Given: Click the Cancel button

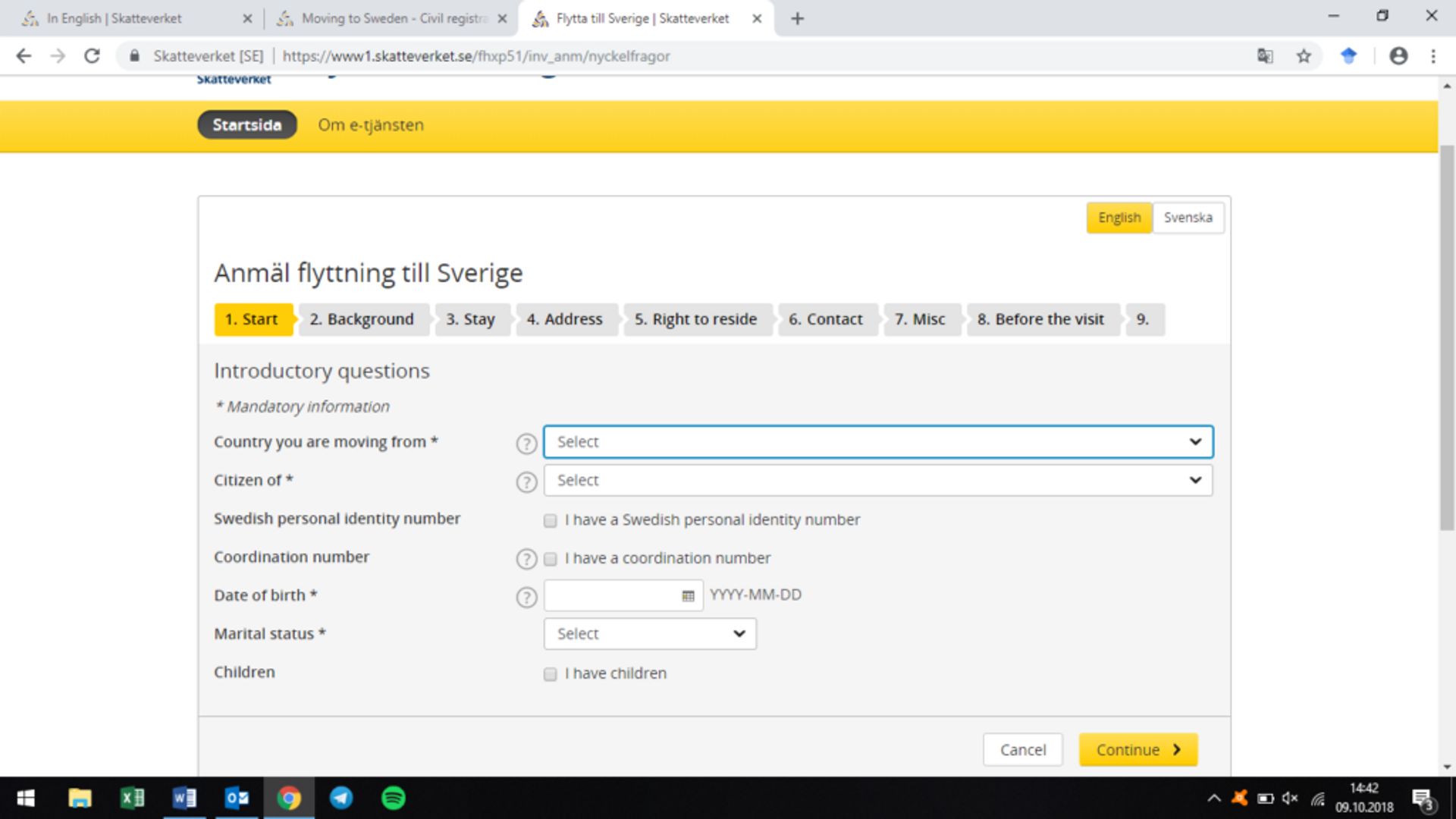Looking at the screenshot, I should [x=1023, y=749].
